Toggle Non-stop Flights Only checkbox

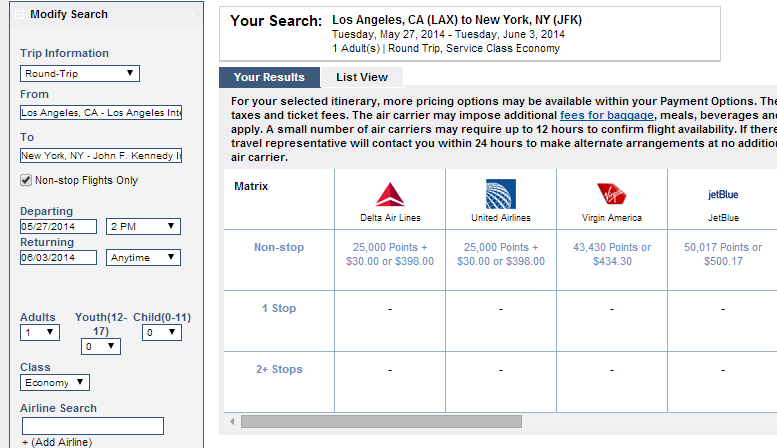click(26, 181)
